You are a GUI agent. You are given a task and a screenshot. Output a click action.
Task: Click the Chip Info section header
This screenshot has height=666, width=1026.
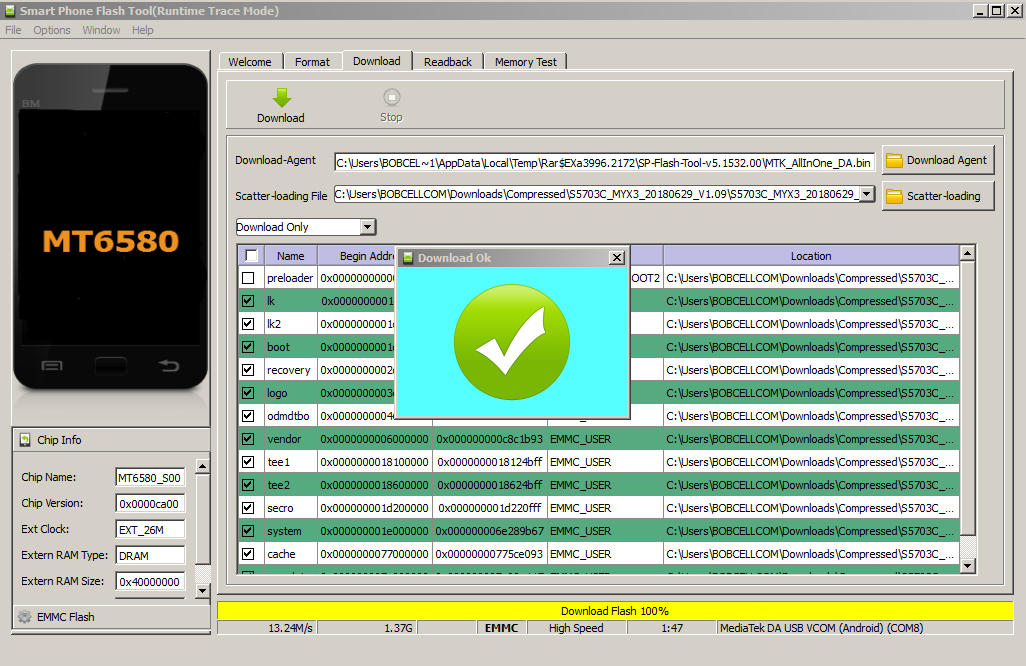(111, 440)
